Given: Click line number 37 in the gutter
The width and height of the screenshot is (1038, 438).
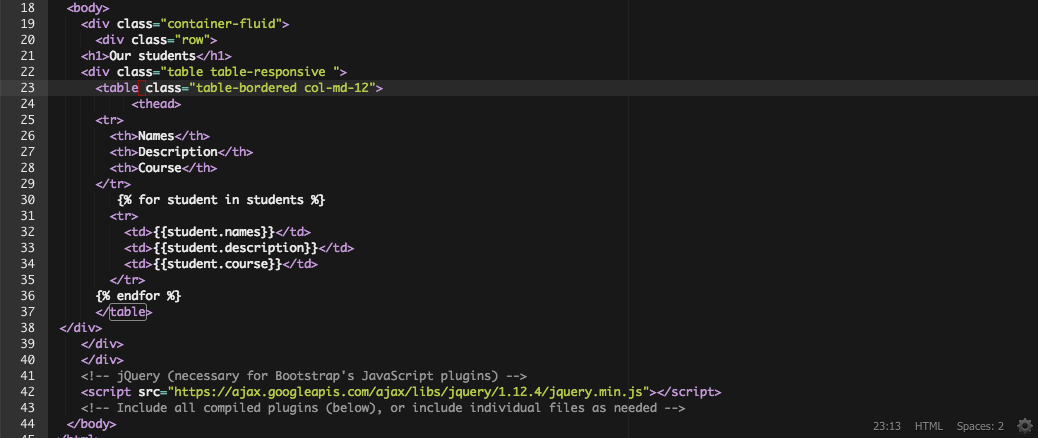Looking at the screenshot, I should click(x=28, y=312).
